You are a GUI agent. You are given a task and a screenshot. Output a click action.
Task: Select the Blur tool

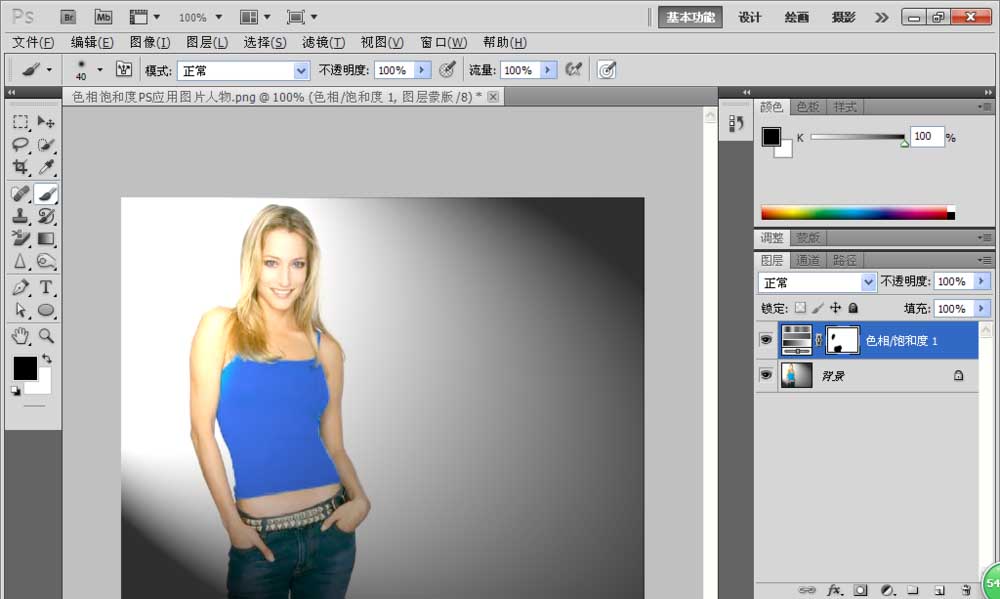[20, 262]
